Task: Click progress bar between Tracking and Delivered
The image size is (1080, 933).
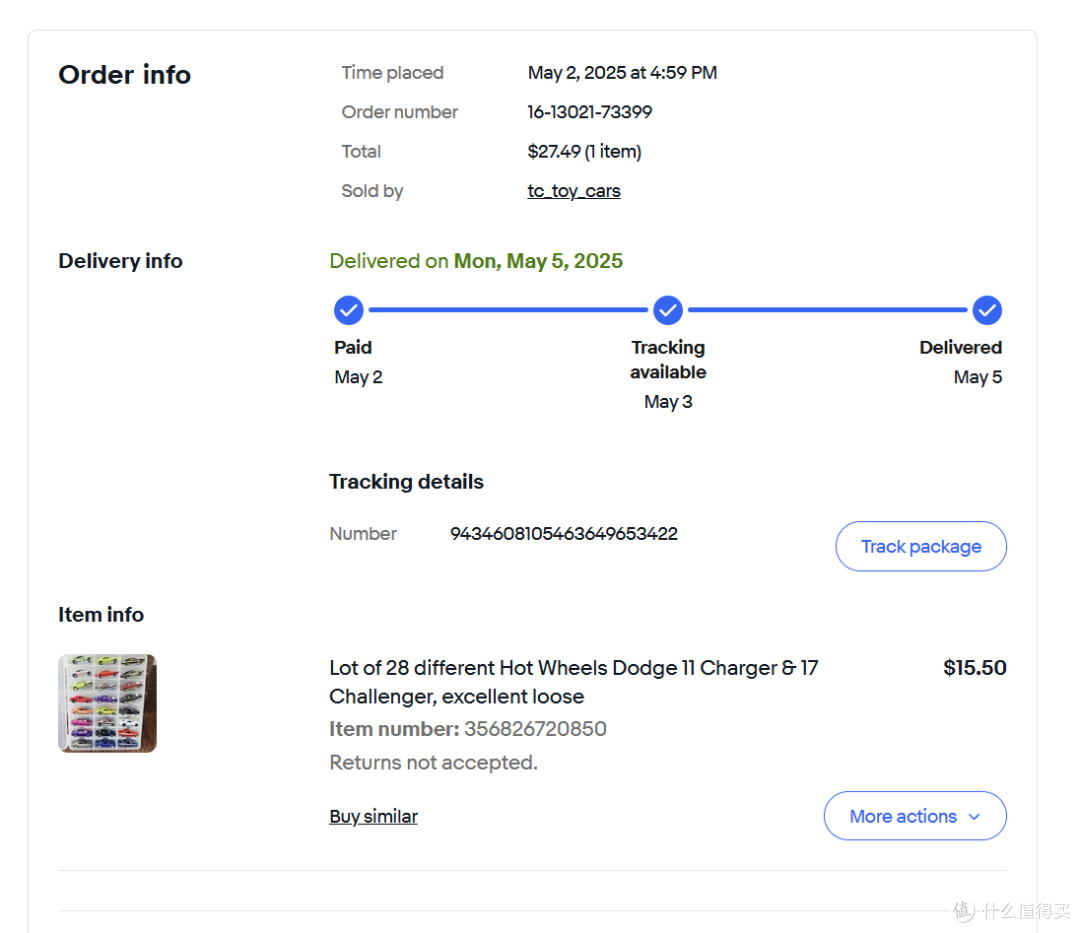Action: tap(827, 310)
